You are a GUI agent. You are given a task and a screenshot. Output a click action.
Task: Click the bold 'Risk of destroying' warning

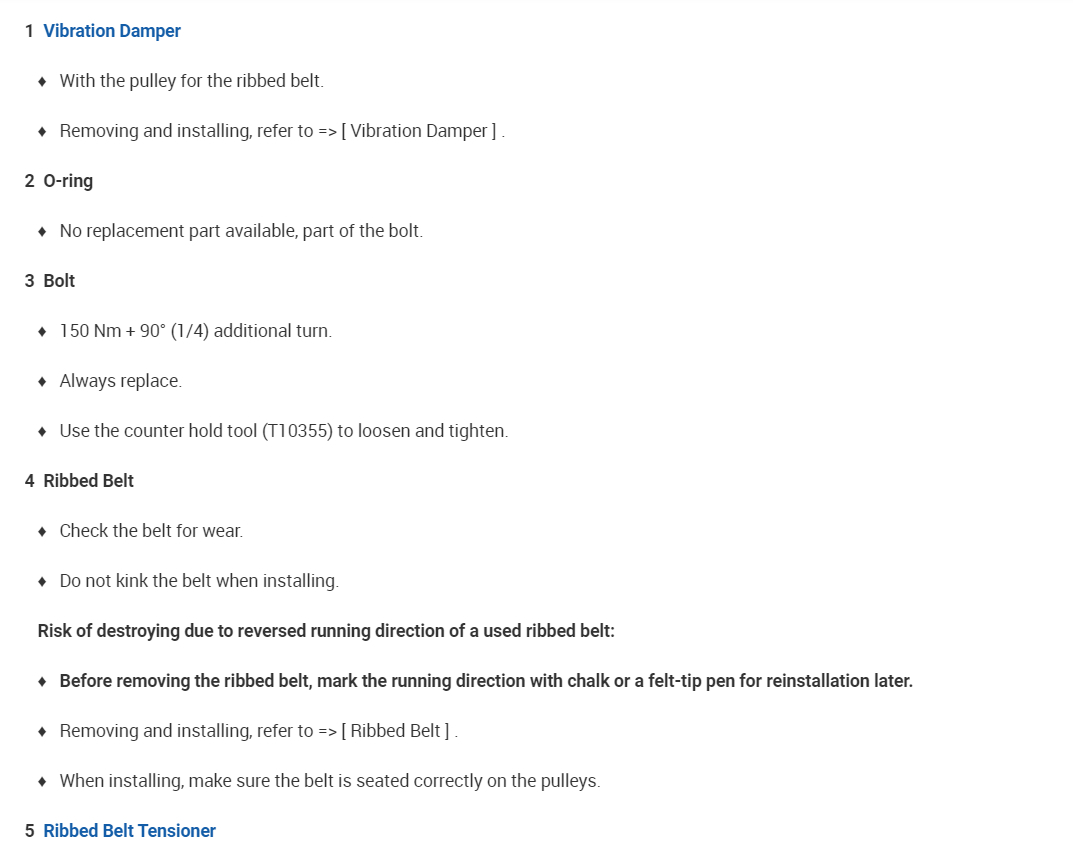(326, 631)
